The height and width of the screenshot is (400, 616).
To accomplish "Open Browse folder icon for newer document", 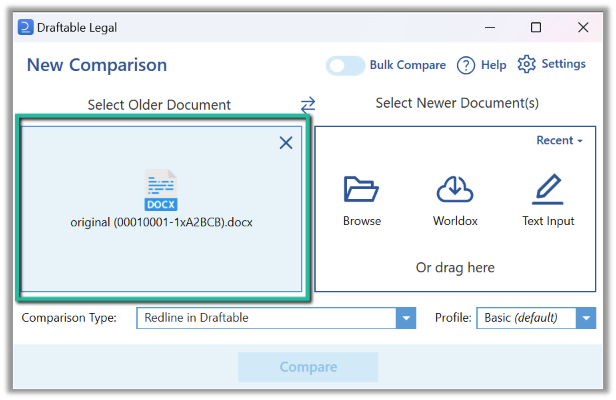I will click(x=361, y=189).
